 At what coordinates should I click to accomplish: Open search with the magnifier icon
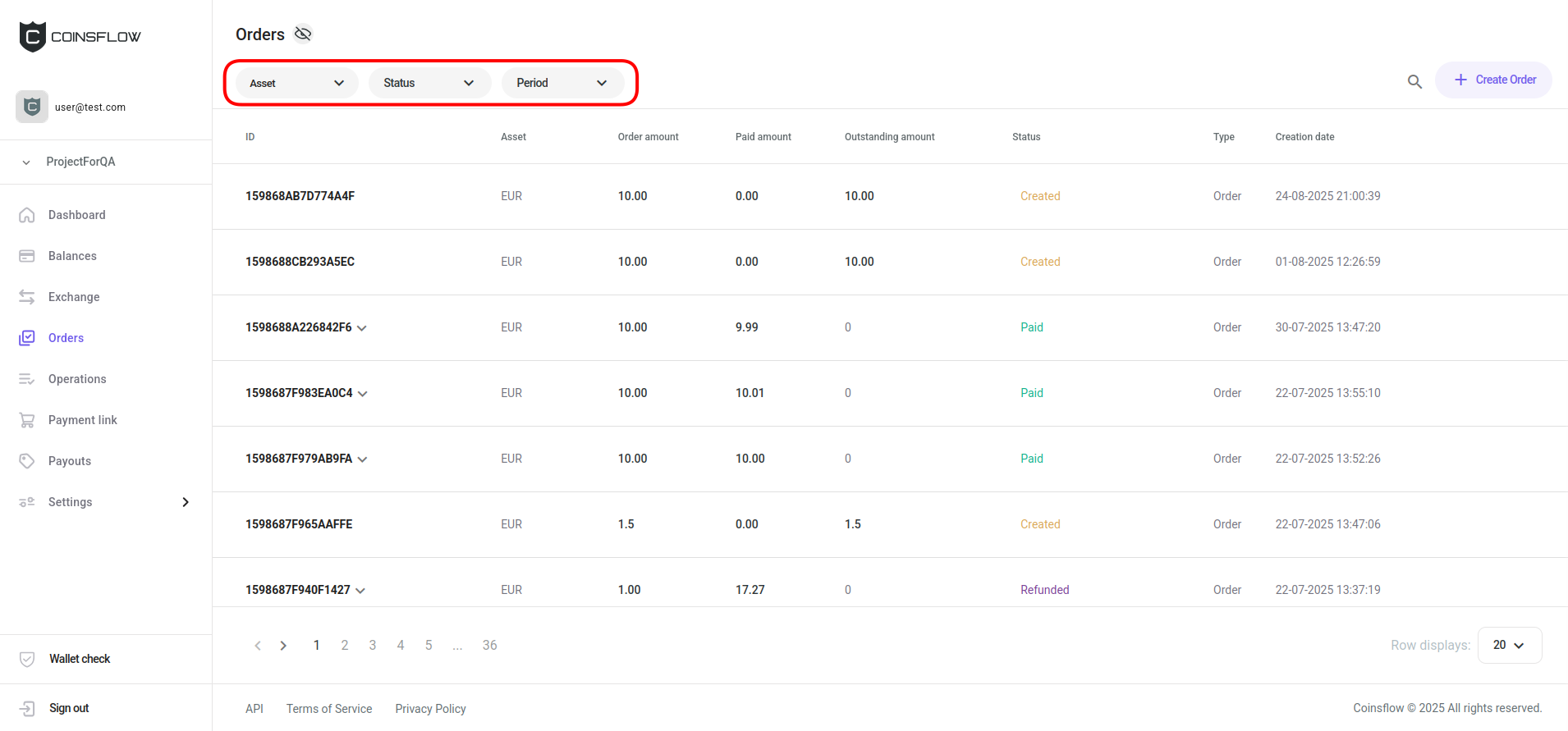tap(1414, 81)
